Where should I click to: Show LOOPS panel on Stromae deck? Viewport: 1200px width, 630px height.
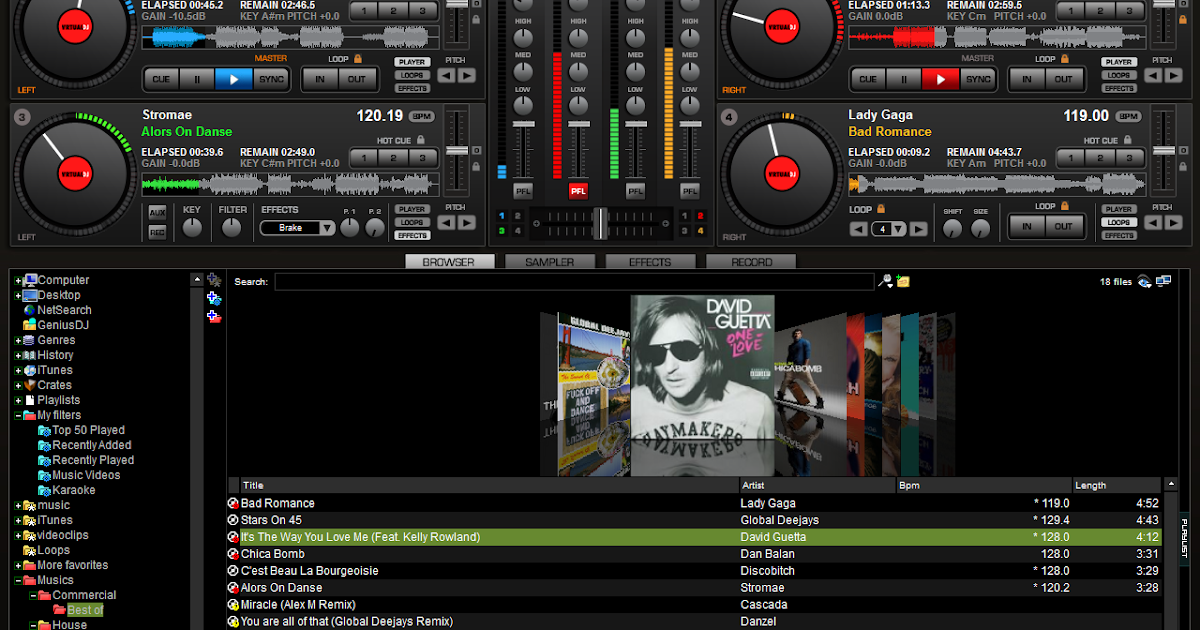point(412,222)
